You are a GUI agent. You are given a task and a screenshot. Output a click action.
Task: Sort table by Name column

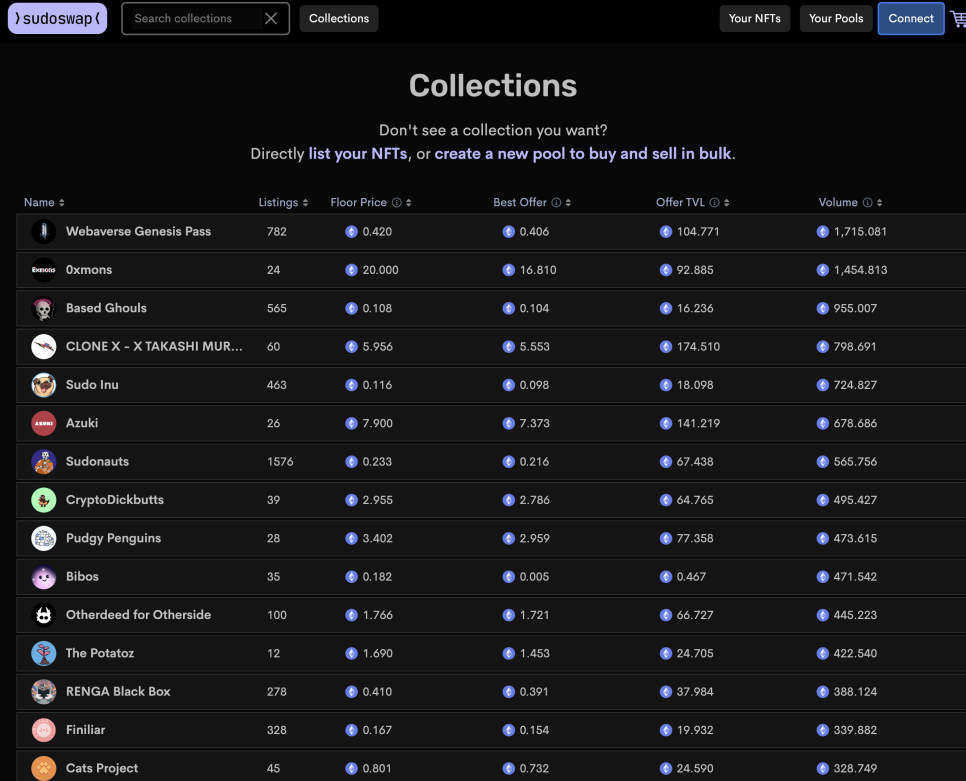coord(44,202)
